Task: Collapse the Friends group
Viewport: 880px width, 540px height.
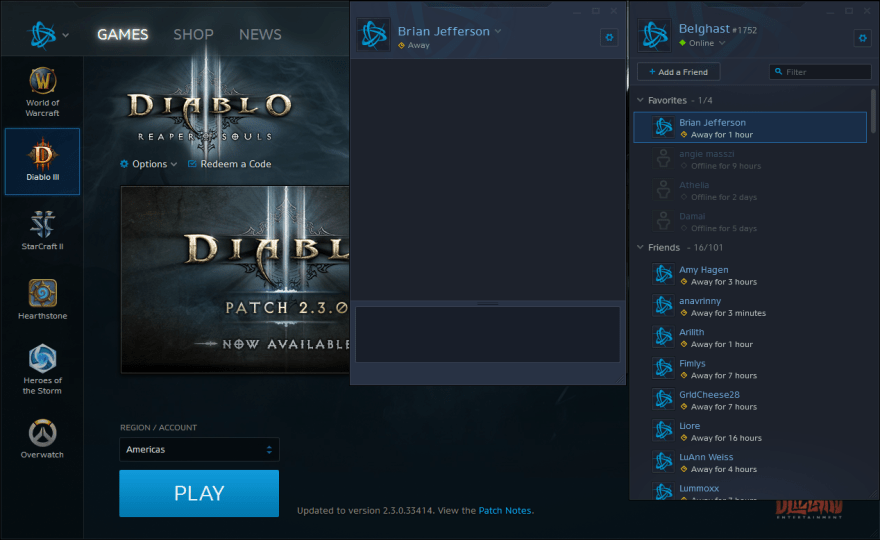Action: [640, 247]
